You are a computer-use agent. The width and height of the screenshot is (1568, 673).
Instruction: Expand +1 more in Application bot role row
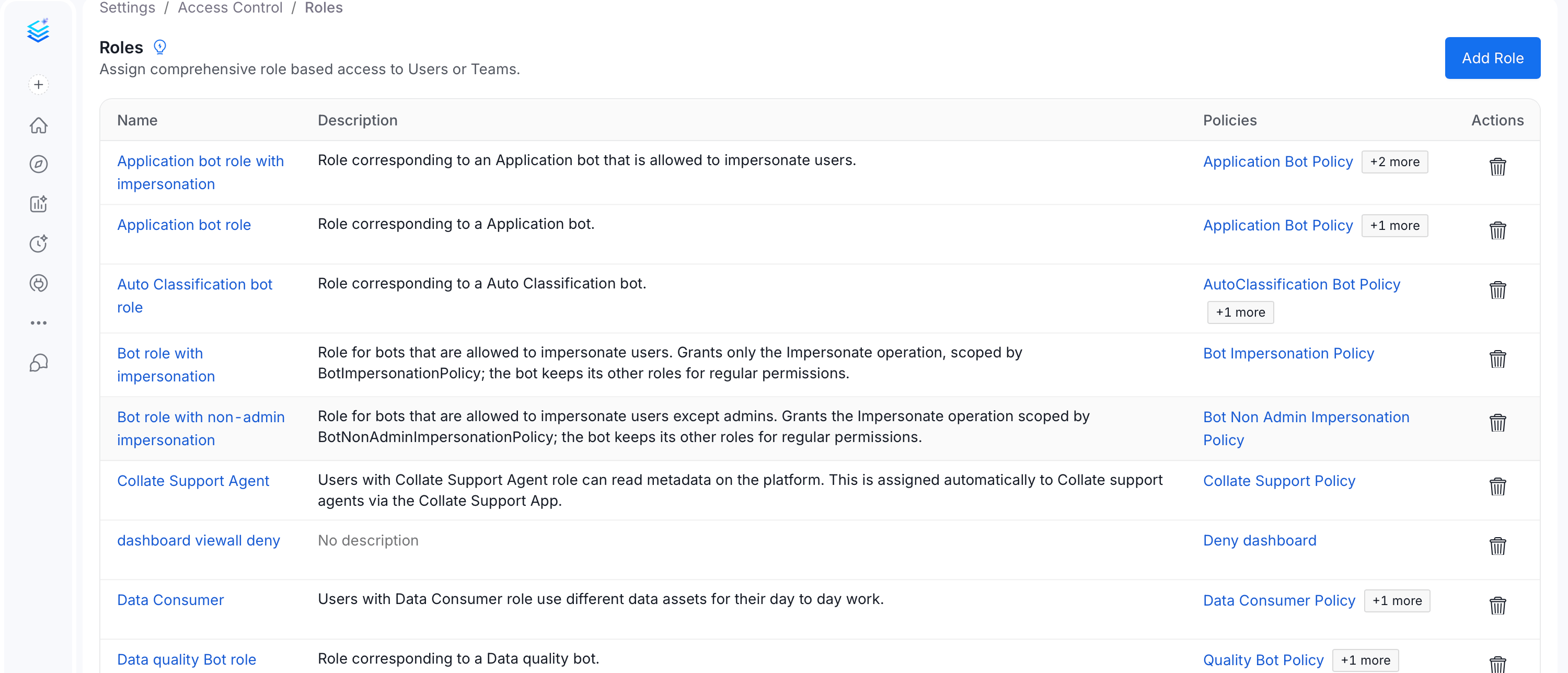pos(1394,226)
